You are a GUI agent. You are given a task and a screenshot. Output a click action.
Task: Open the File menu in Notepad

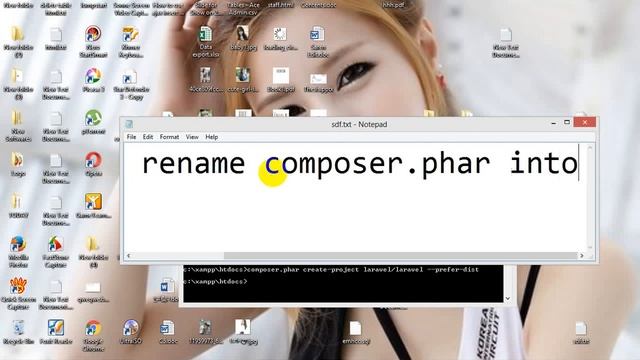131,137
